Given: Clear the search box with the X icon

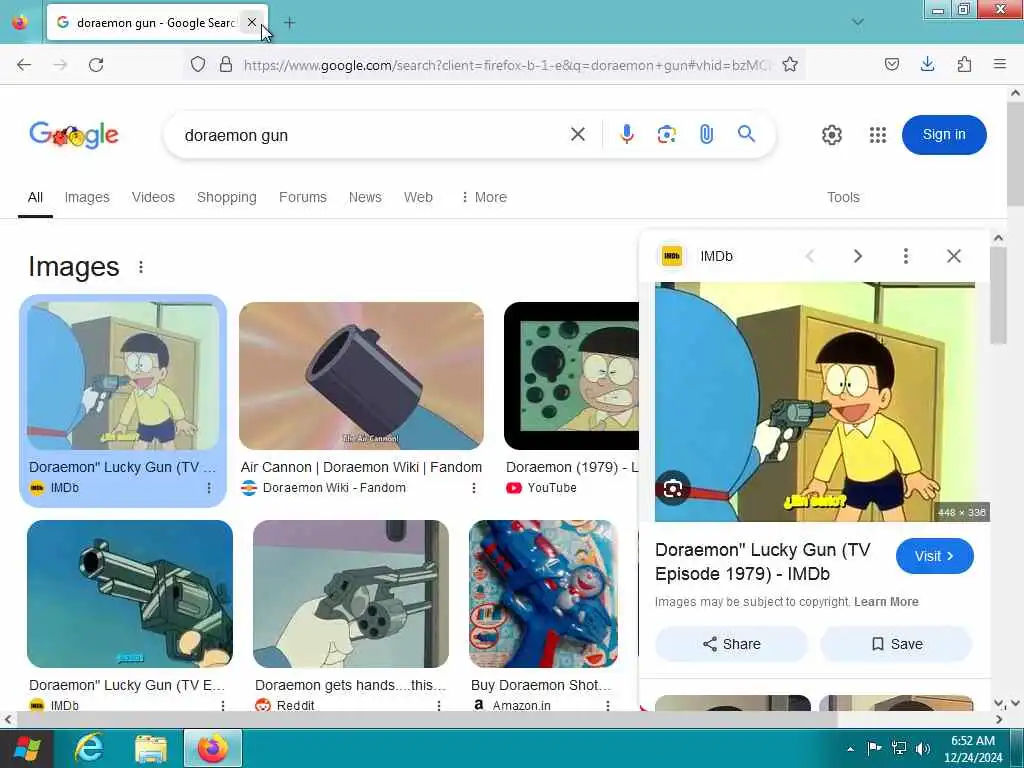Looking at the screenshot, I should click(x=578, y=135).
